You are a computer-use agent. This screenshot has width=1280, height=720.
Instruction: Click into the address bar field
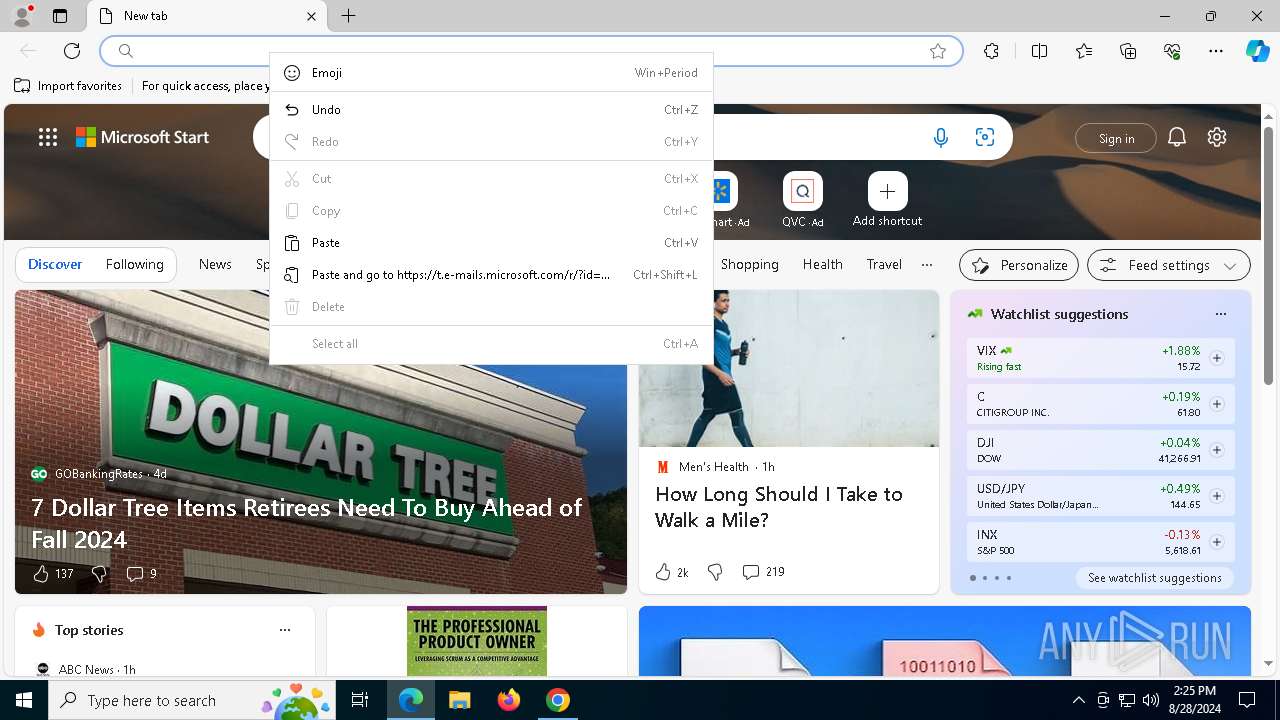(530, 51)
